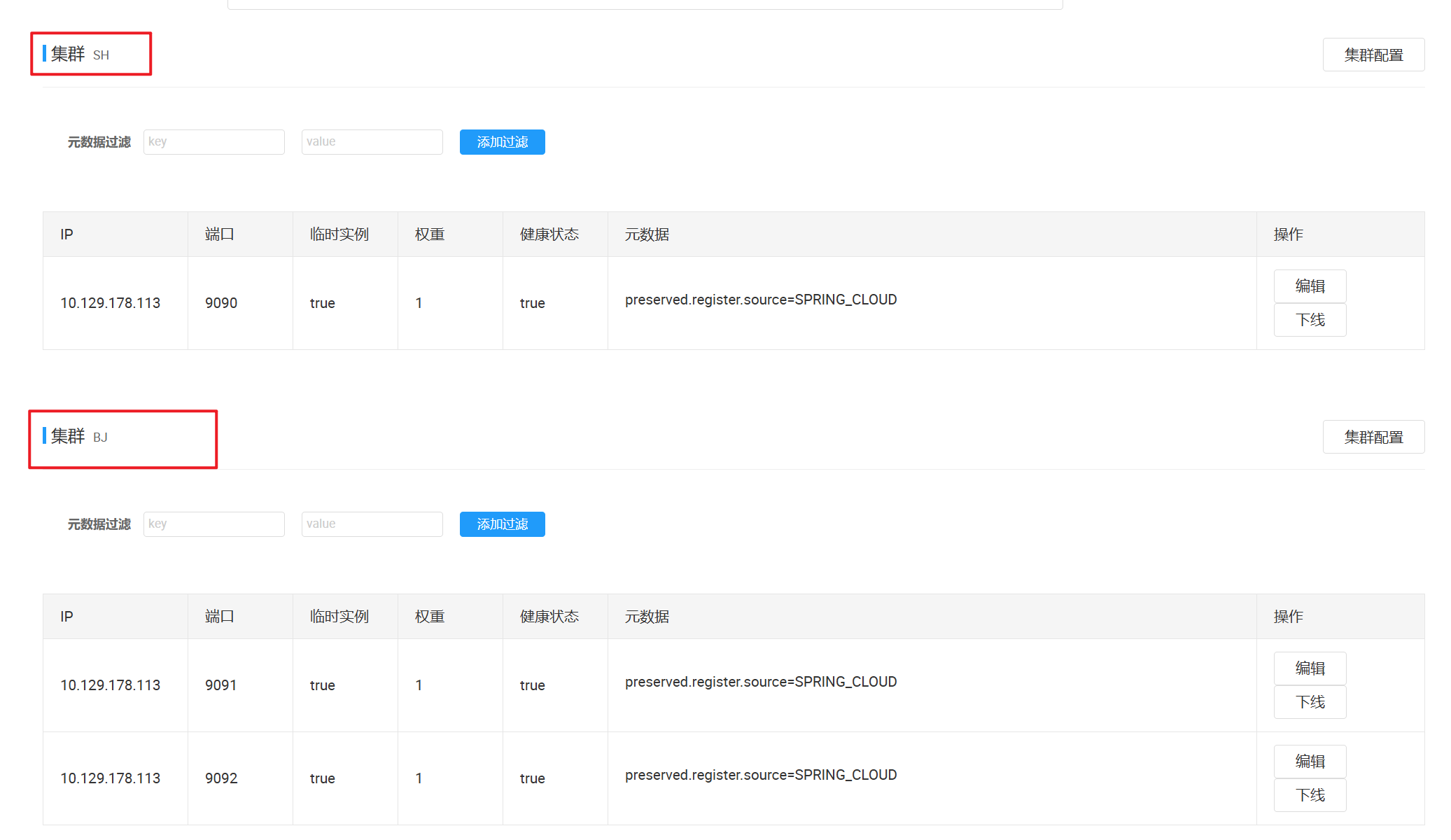This screenshot has width=1451, height=840.
Task: Open cluster config for SH cluster
Action: 1373,55
